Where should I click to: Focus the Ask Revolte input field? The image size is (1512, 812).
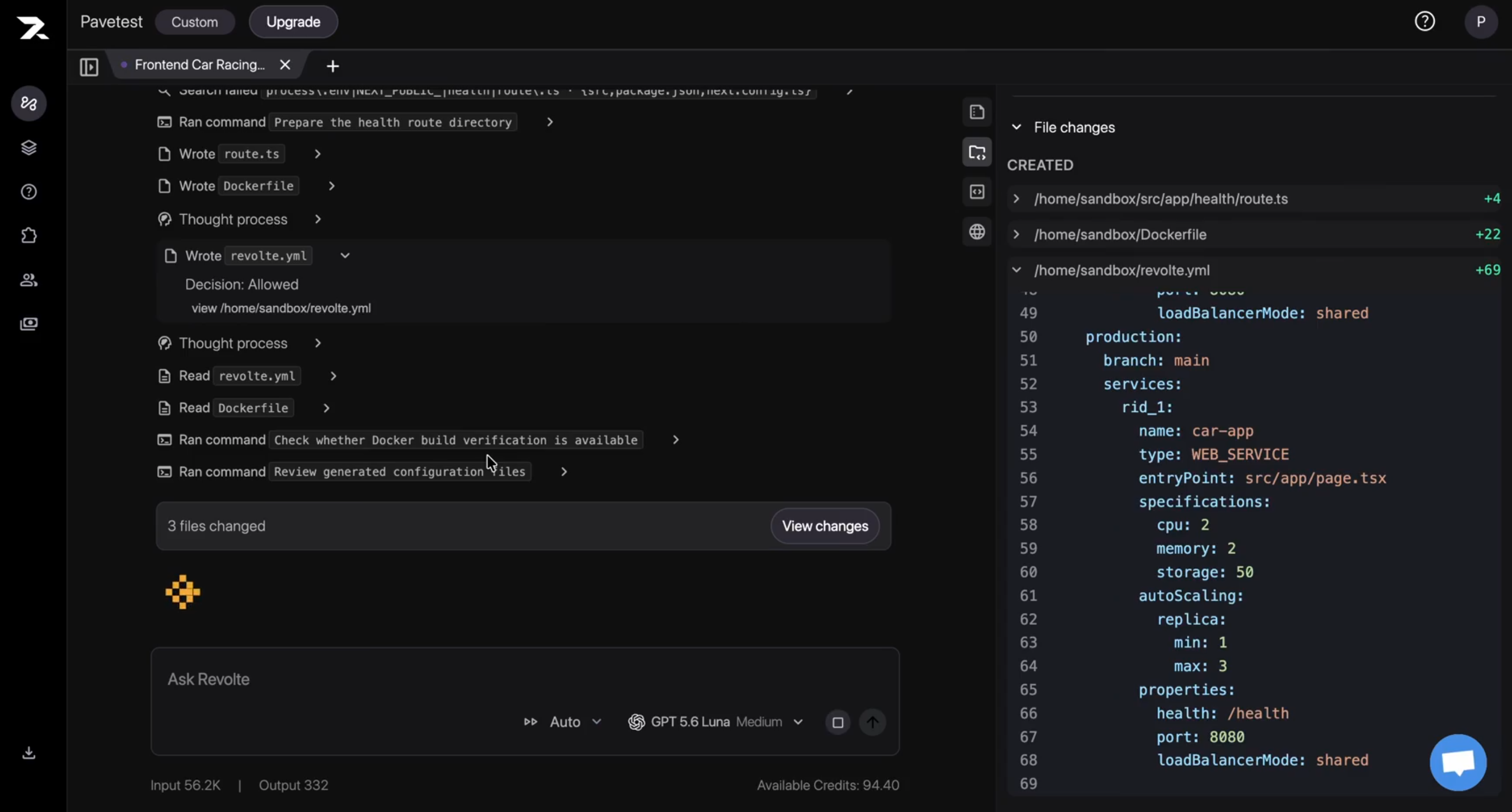[525, 680]
